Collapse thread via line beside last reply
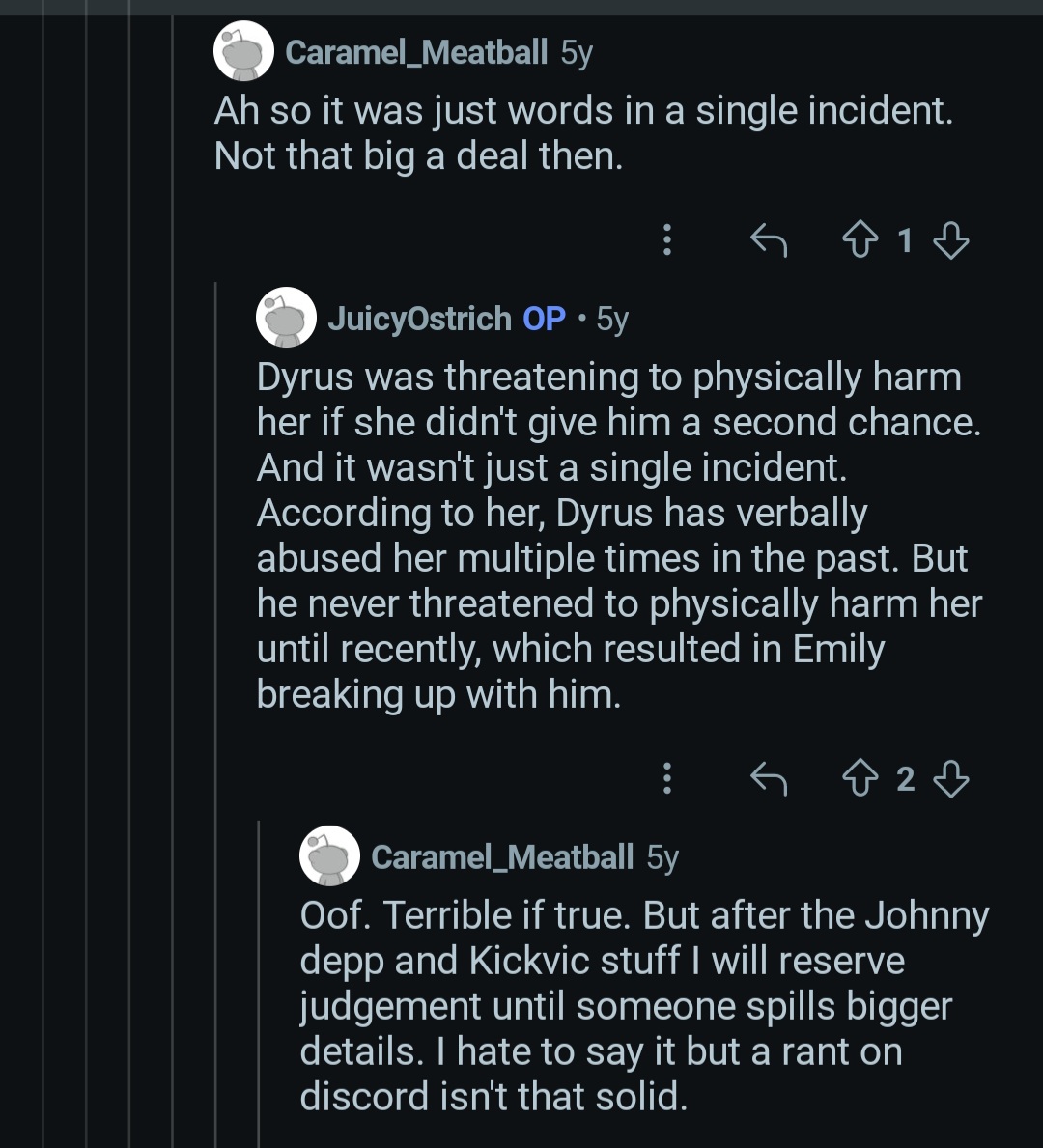Screen dimensions: 1043x1148 pos(259,985)
